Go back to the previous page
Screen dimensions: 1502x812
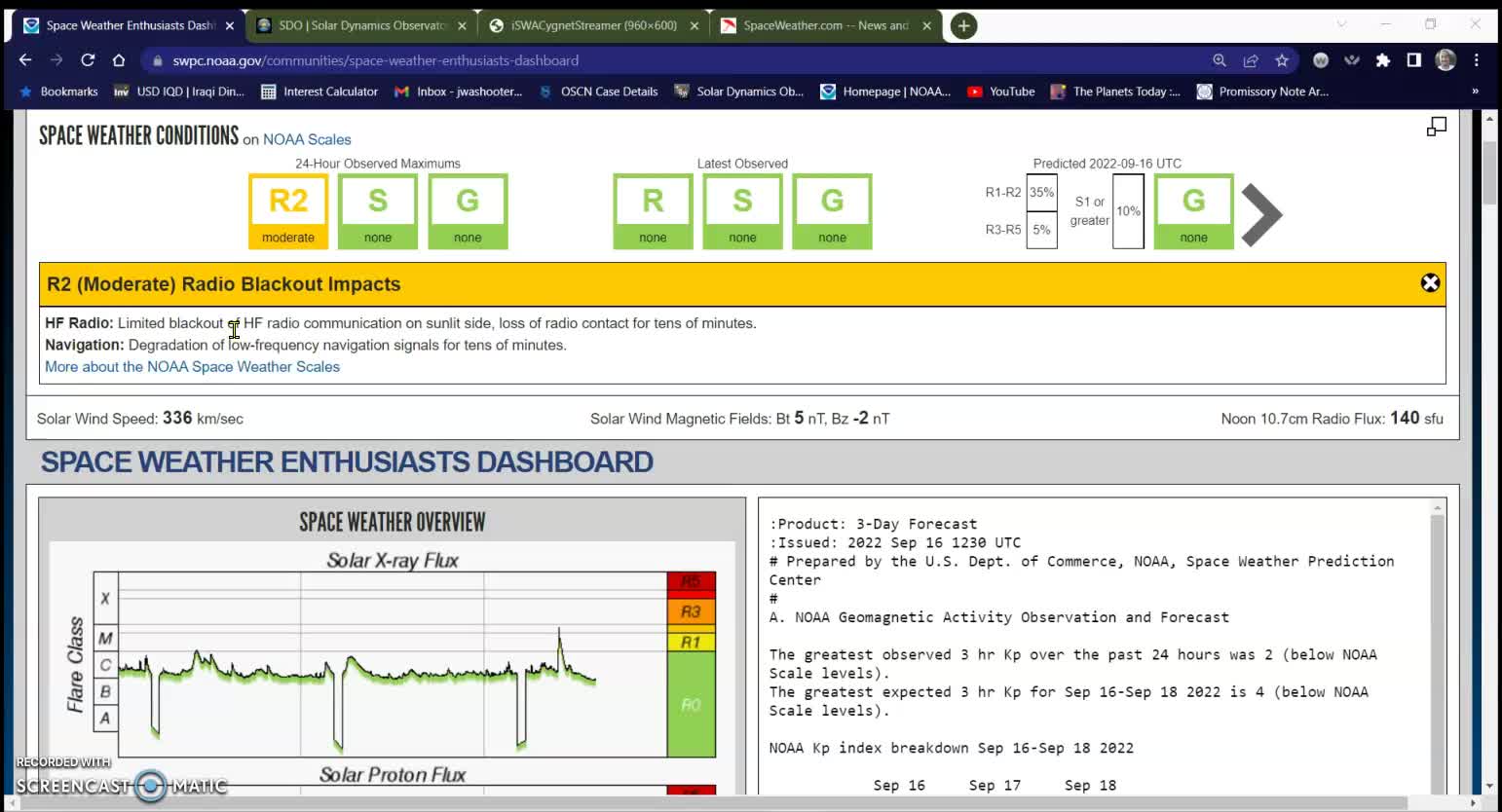[x=25, y=60]
